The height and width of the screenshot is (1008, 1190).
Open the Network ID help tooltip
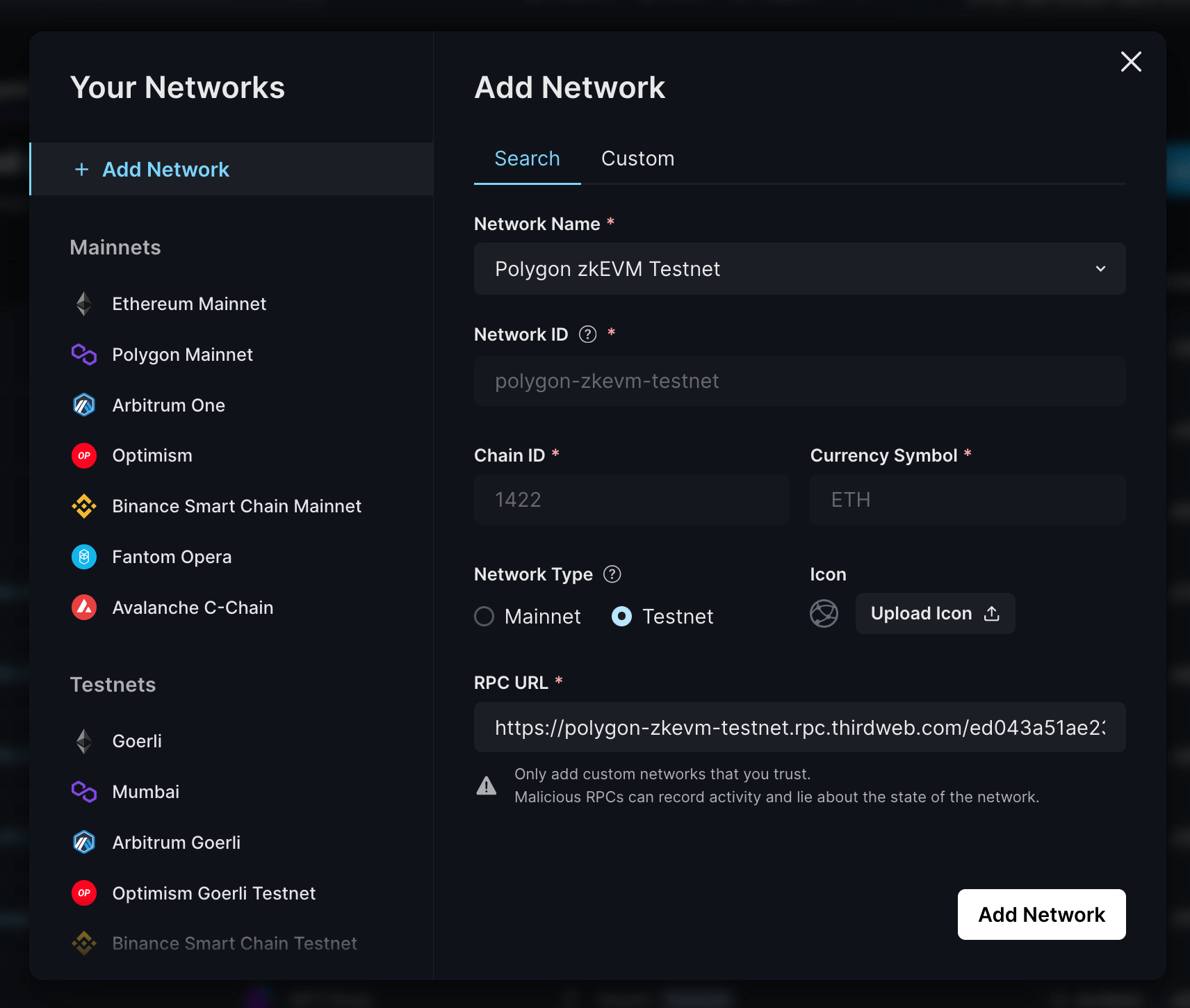[587, 334]
